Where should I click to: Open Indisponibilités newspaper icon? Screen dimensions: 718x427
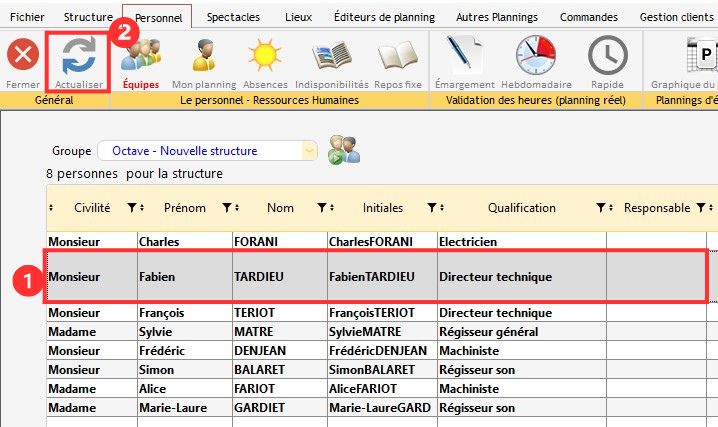click(332, 56)
